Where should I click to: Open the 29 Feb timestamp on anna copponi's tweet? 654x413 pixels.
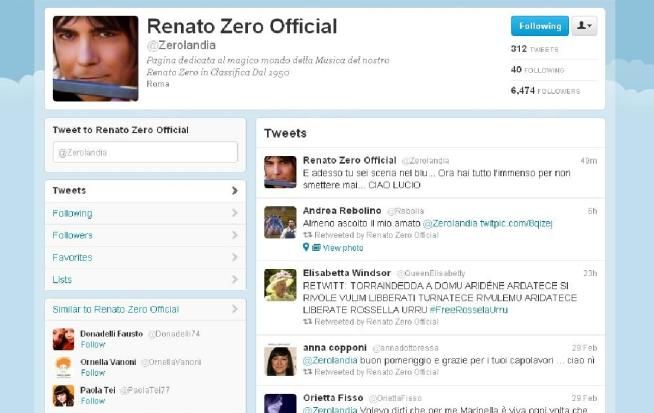tap(584, 348)
